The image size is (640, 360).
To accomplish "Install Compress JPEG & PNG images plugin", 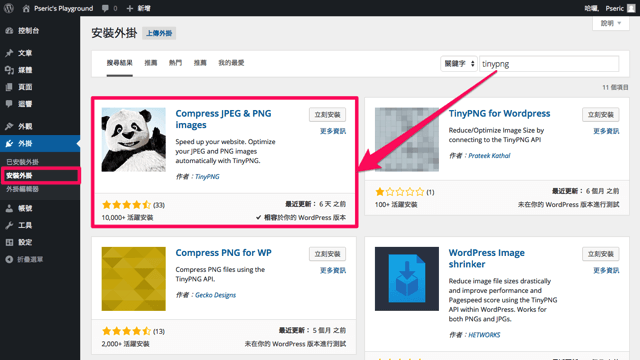I will pos(327,115).
